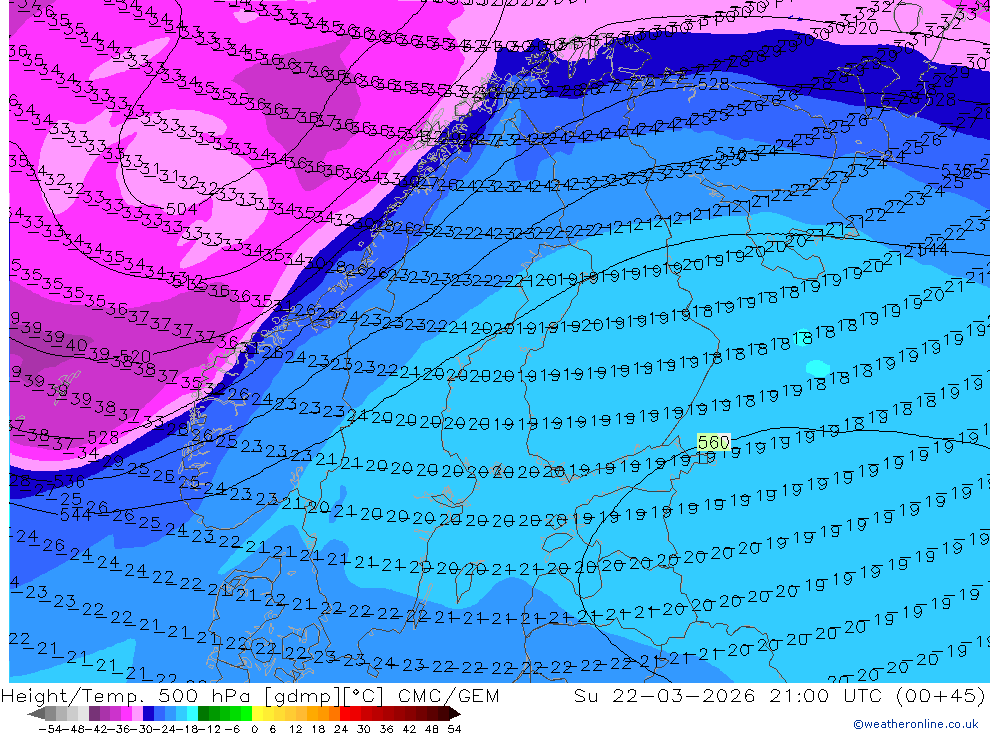The width and height of the screenshot is (1000, 733).
Task: Click the cyan legend swatch near -18
Action: (x=192, y=713)
